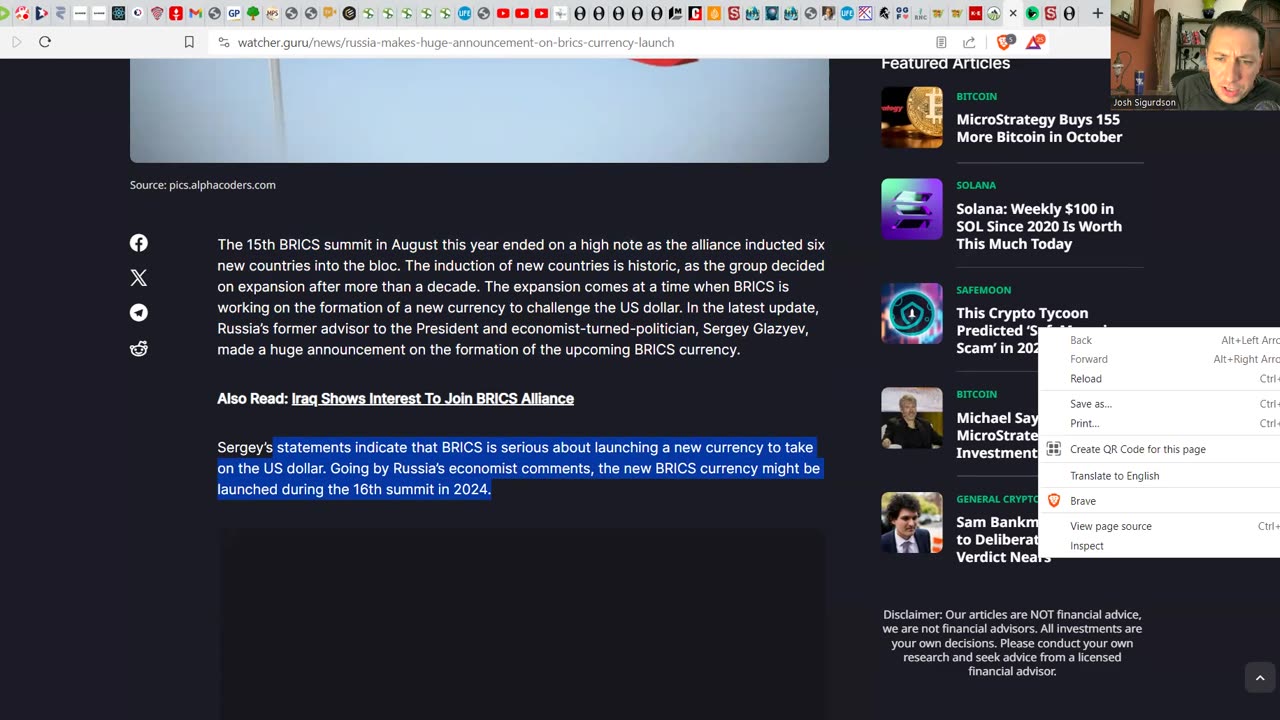This screenshot has height=720, width=1280.
Task: Click the QR code icon in the context menu
Action: click(1053, 449)
